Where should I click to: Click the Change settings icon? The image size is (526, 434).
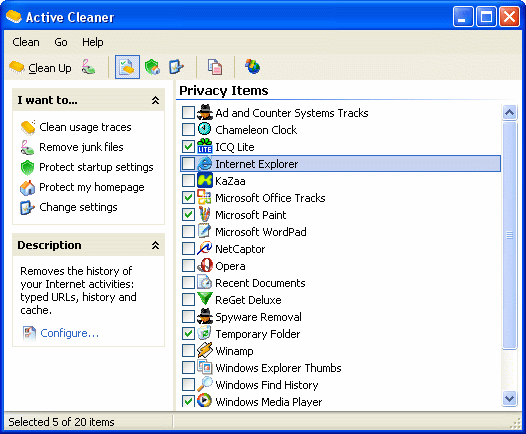click(x=28, y=208)
